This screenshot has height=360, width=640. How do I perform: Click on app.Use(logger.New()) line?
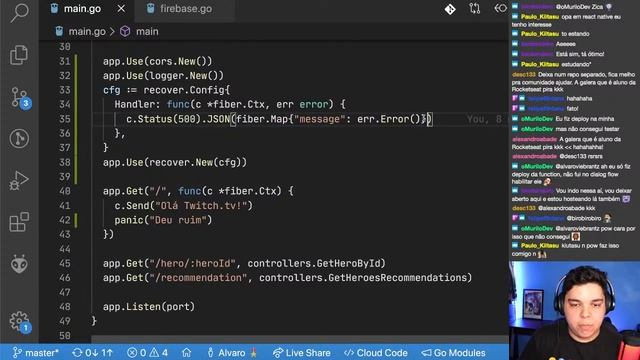(163, 76)
